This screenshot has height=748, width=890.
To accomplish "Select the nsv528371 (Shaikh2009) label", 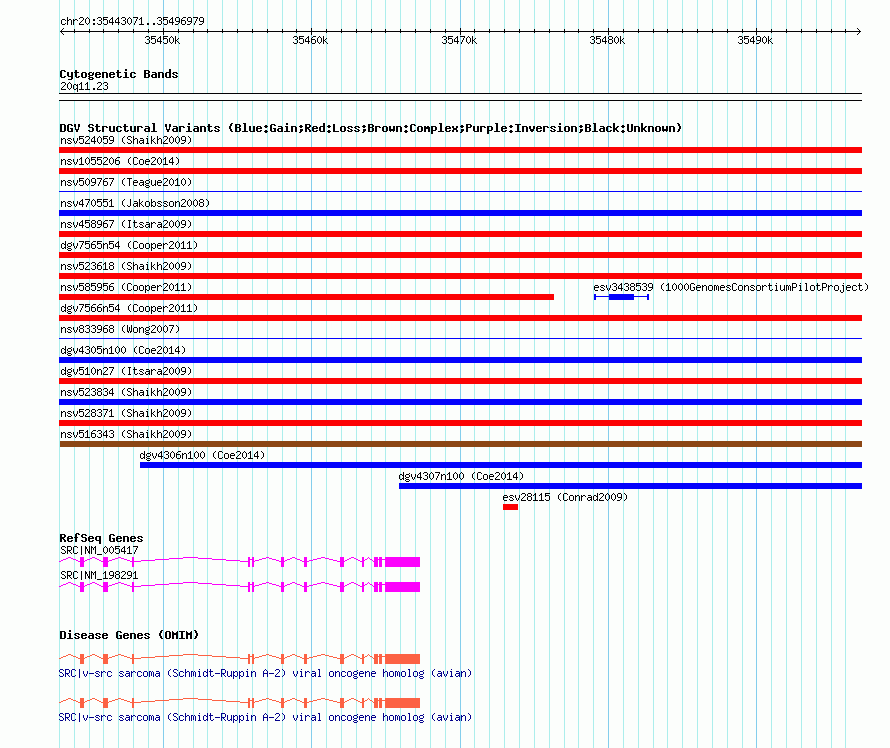I will point(126,413).
